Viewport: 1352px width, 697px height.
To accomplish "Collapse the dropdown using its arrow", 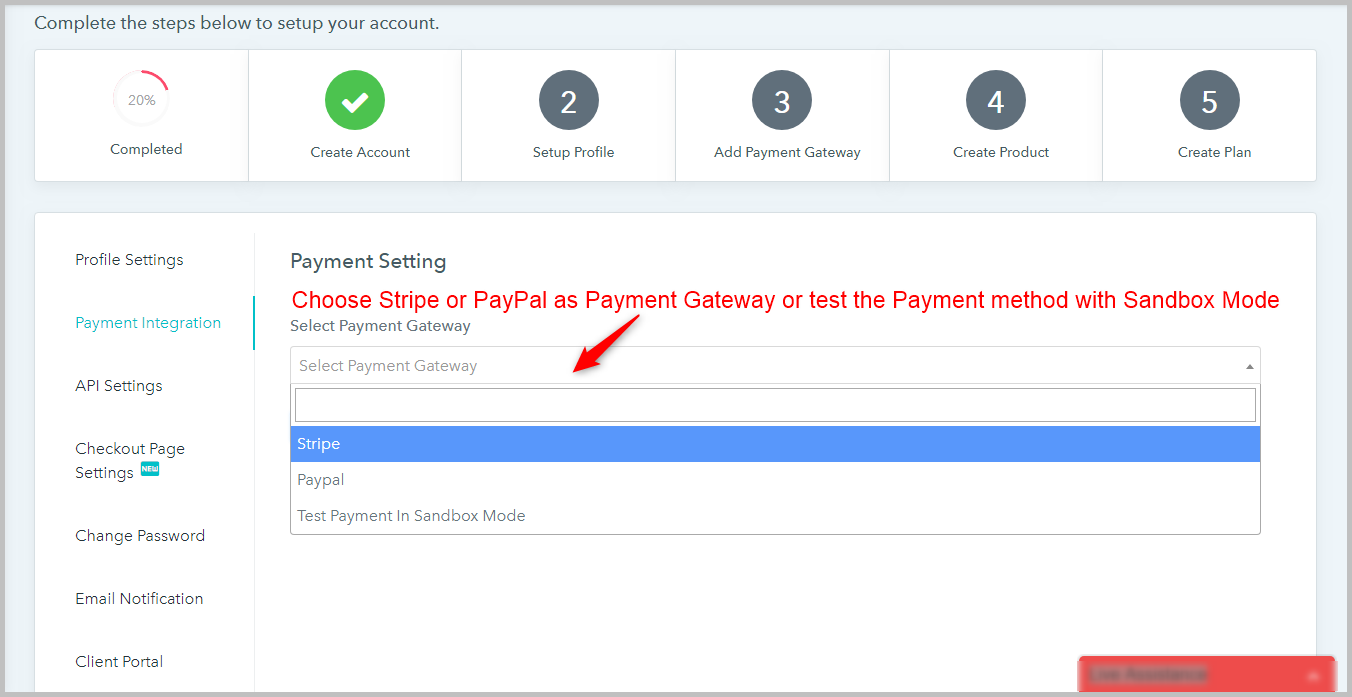I will 1249,366.
